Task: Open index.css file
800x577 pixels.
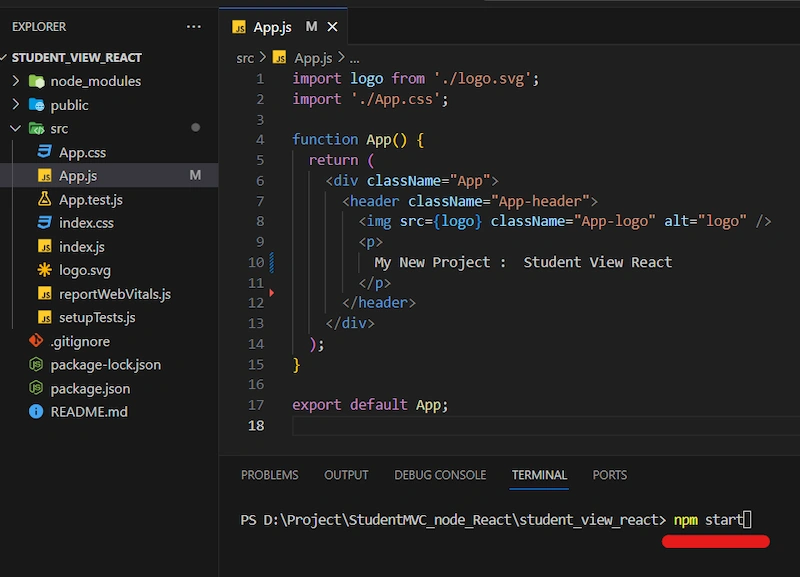Action: (86, 223)
